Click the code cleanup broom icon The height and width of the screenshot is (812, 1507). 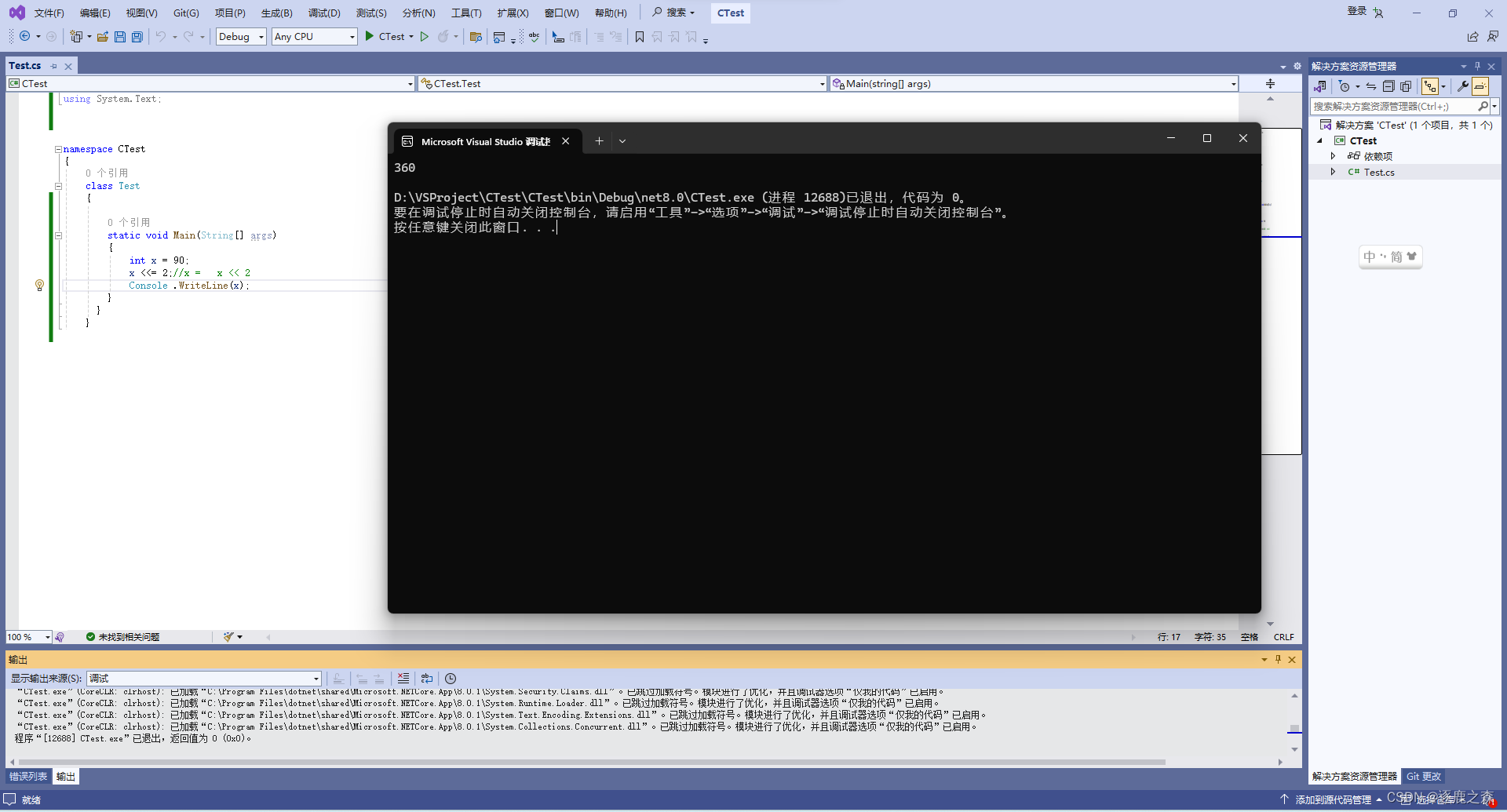228,637
